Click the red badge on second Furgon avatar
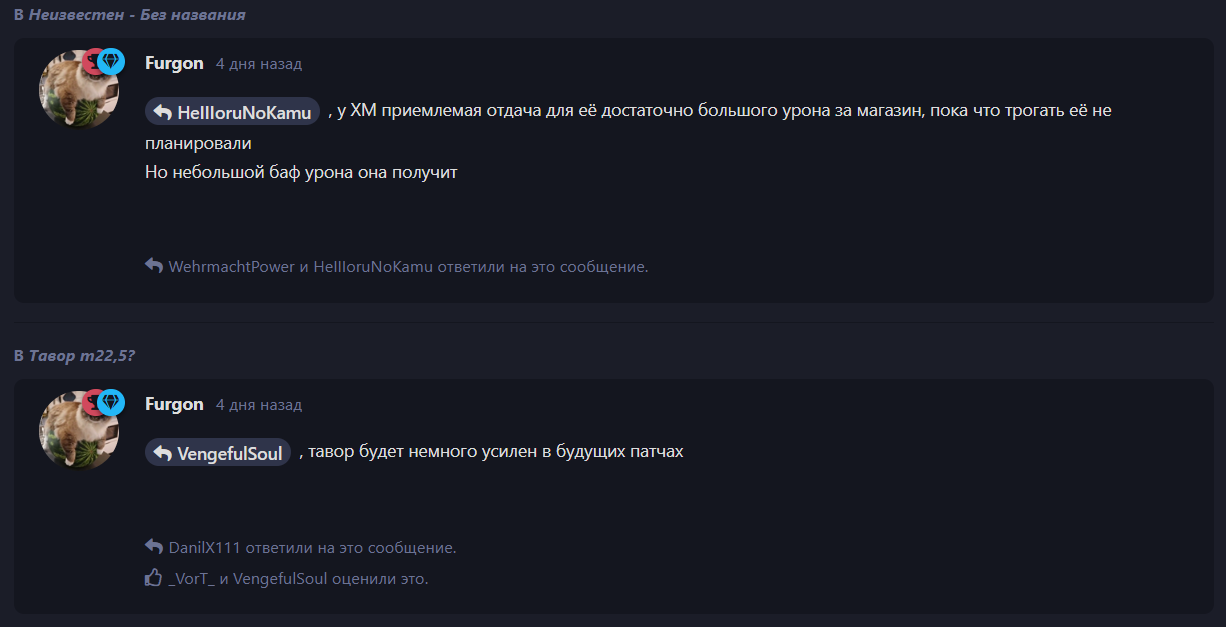Screen dimensions: 1226x627 click(x=94, y=403)
